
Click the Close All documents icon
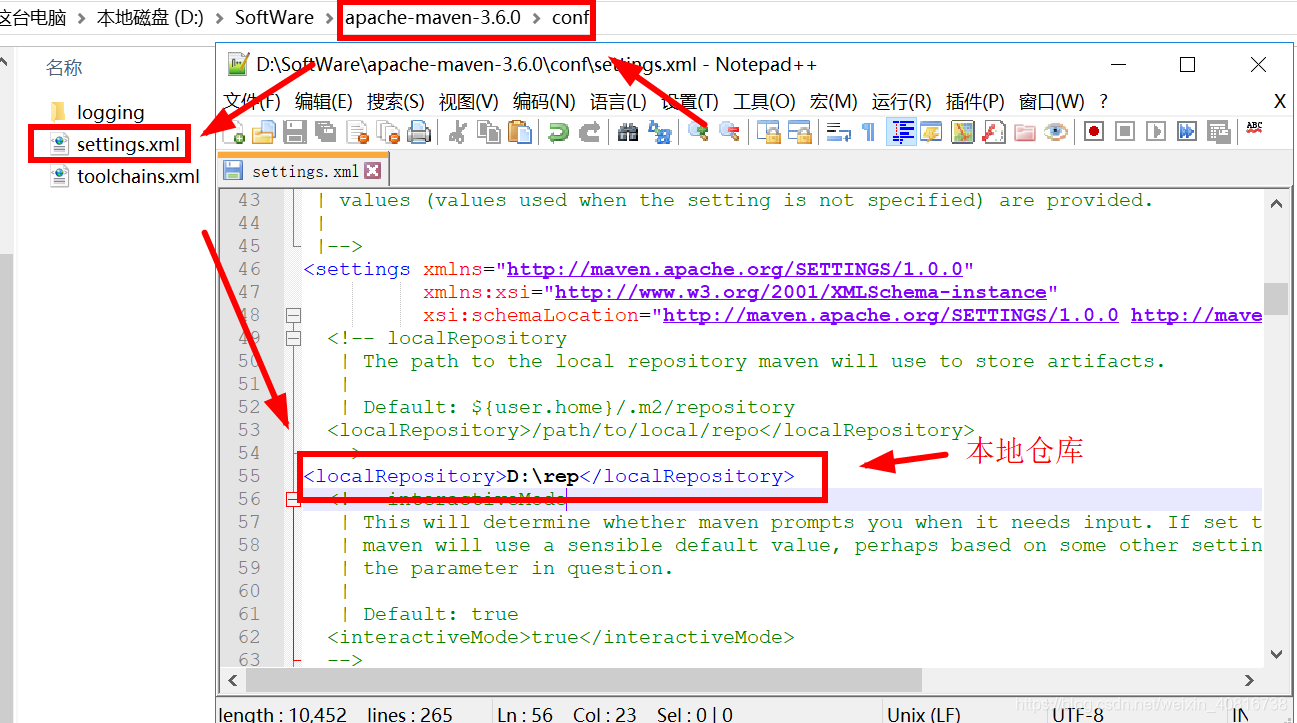click(x=388, y=132)
